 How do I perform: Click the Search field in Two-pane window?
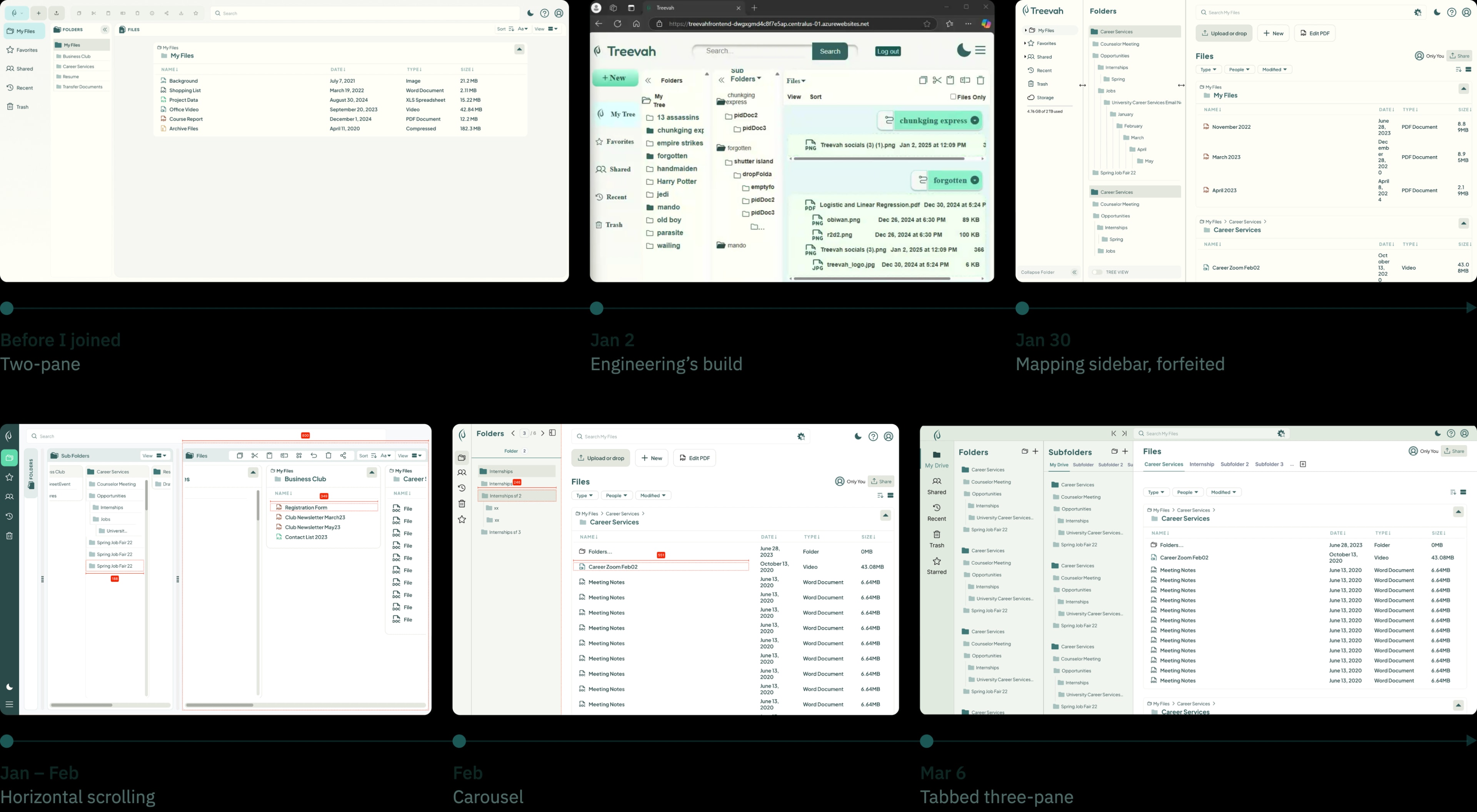(x=365, y=13)
